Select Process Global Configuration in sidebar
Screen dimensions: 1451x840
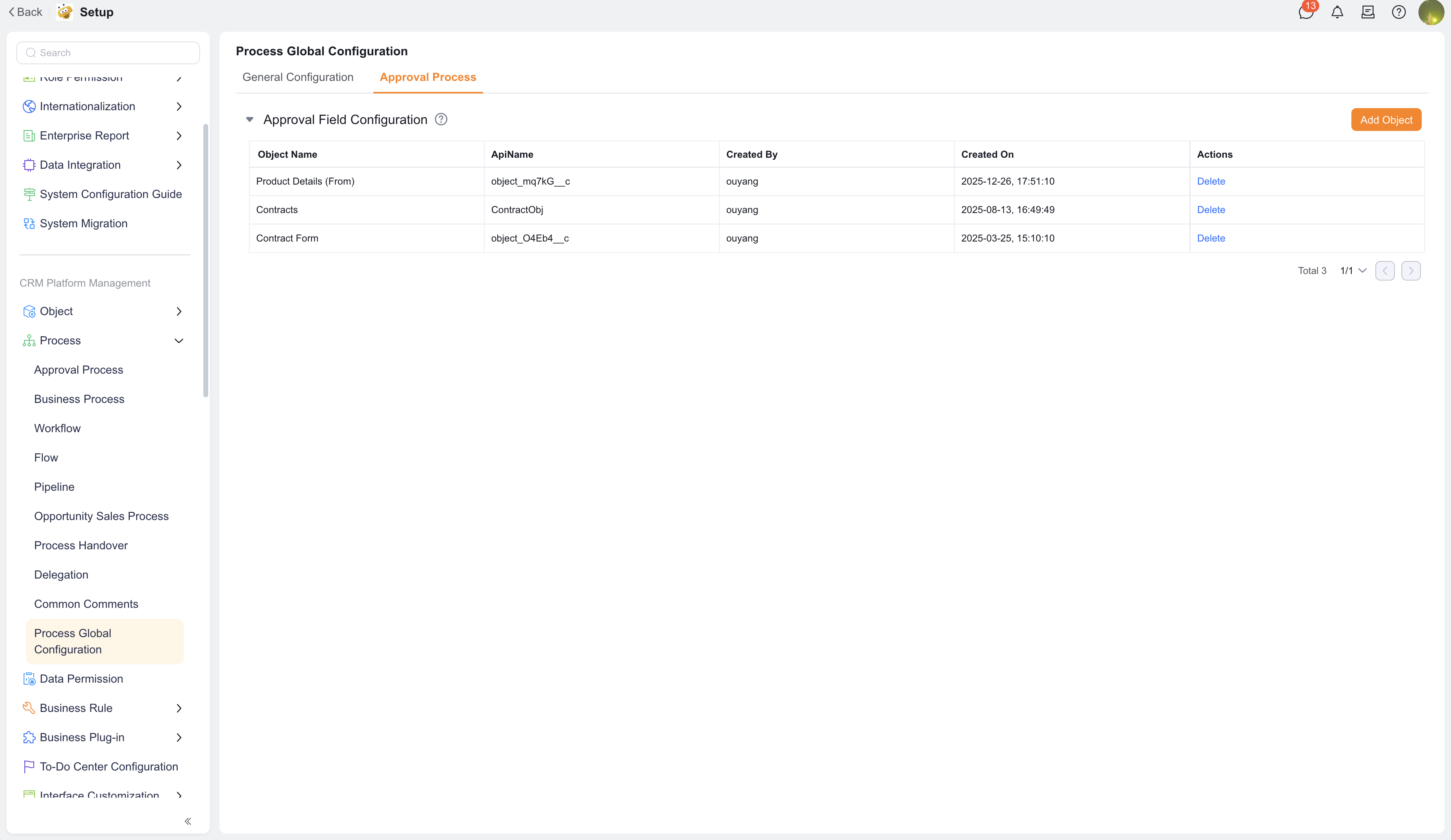coord(105,641)
